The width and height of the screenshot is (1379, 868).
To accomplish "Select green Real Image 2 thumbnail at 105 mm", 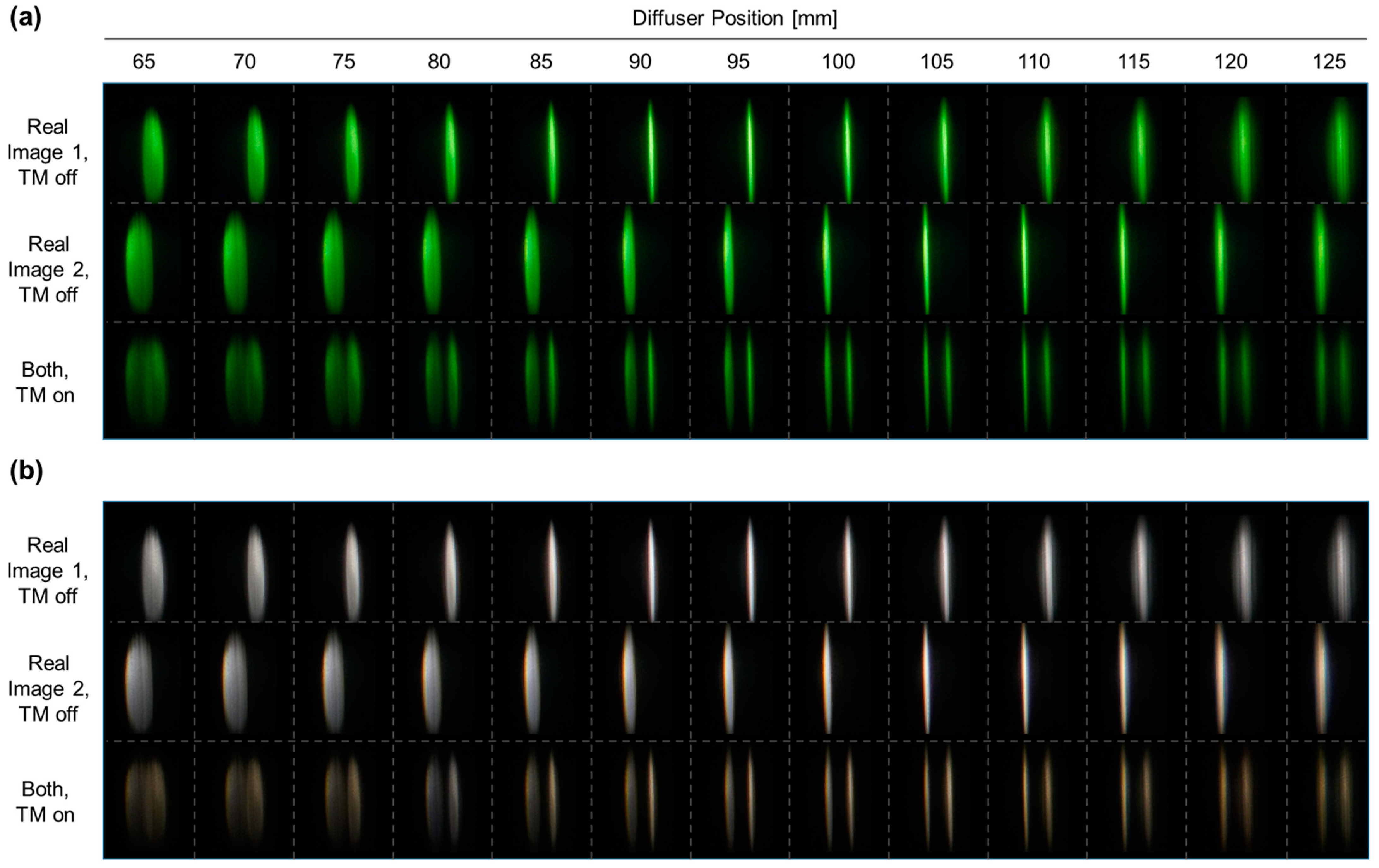I will [x=937, y=262].
